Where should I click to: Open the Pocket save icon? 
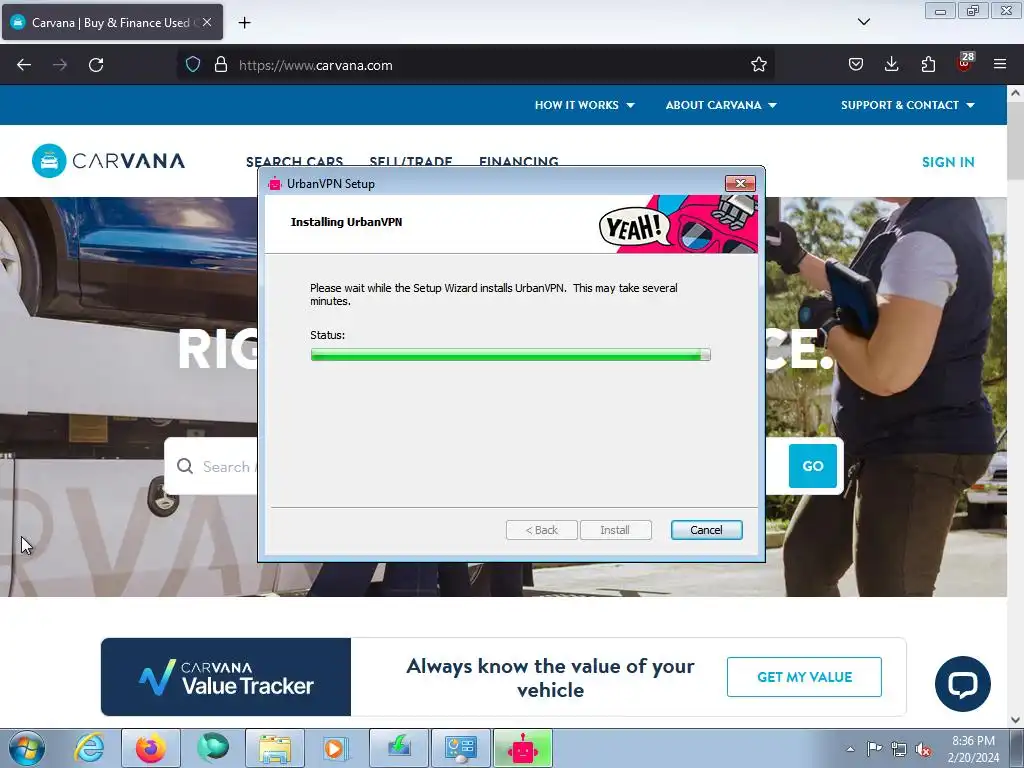tap(856, 65)
